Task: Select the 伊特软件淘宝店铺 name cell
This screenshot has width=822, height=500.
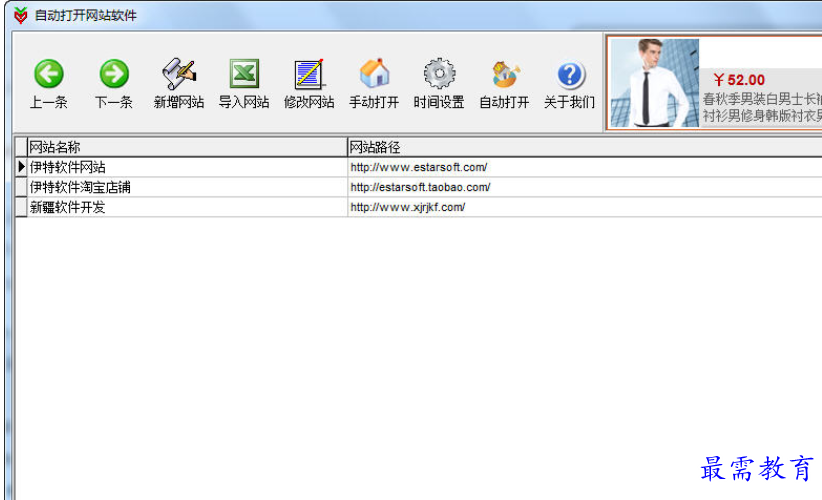Action: coord(187,187)
